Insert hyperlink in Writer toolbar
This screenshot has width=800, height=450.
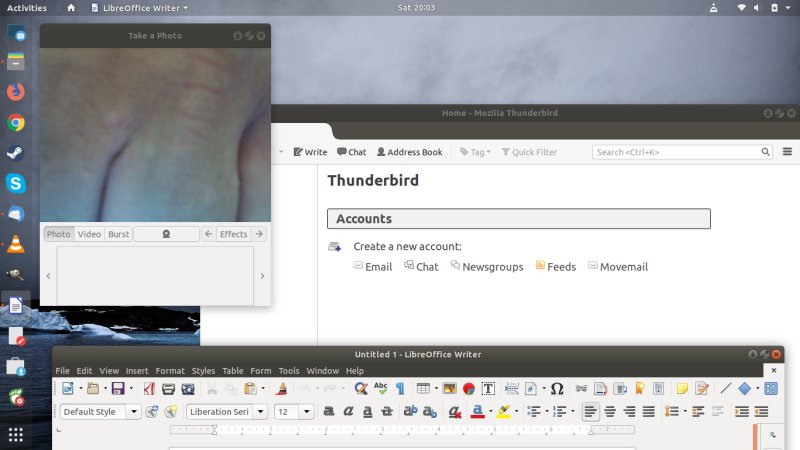(x=581, y=388)
